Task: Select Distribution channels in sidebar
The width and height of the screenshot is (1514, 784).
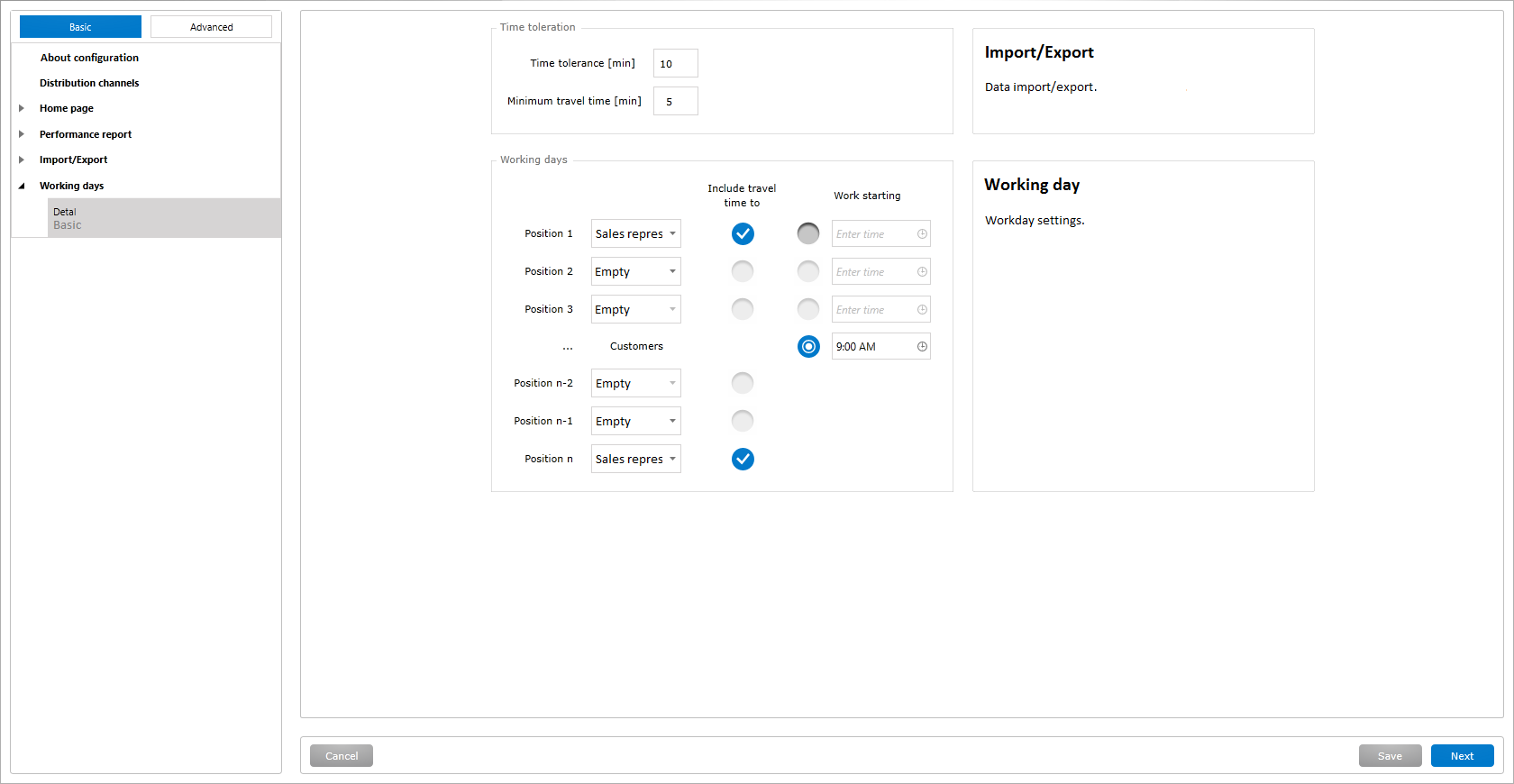Action: pyautogui.click(x=89, y=83)
